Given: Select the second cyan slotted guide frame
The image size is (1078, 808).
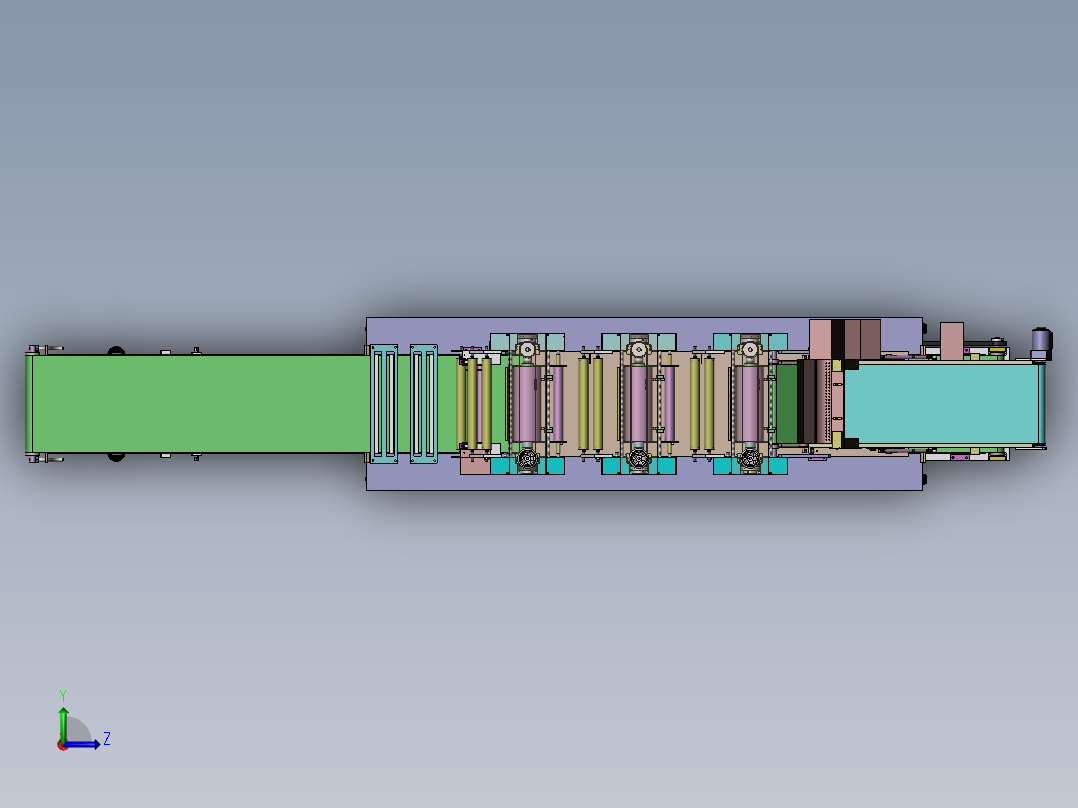Looking at the screenshot, I should (424, 404).
